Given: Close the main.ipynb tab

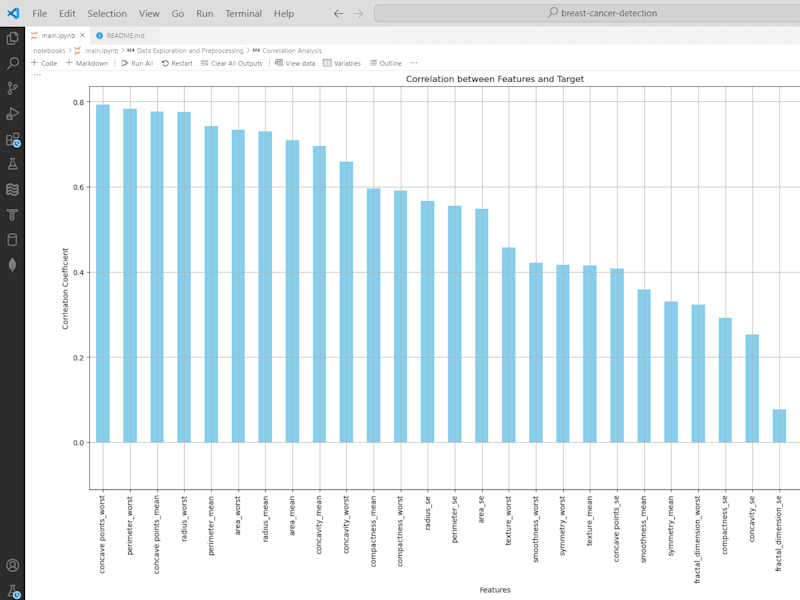Looking at the screenshot, I should tap(82, 35).
